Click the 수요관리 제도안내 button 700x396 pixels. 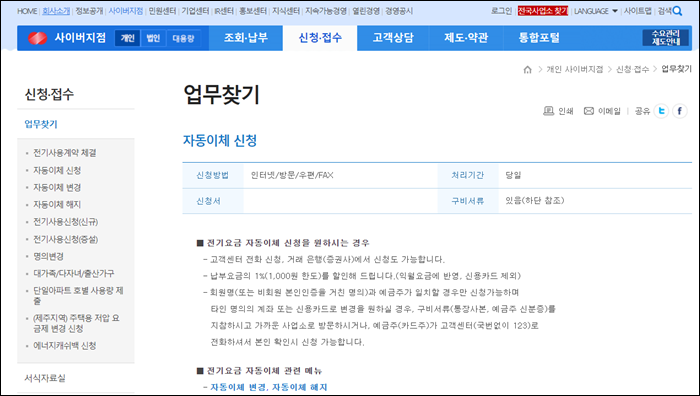(666, 38)
